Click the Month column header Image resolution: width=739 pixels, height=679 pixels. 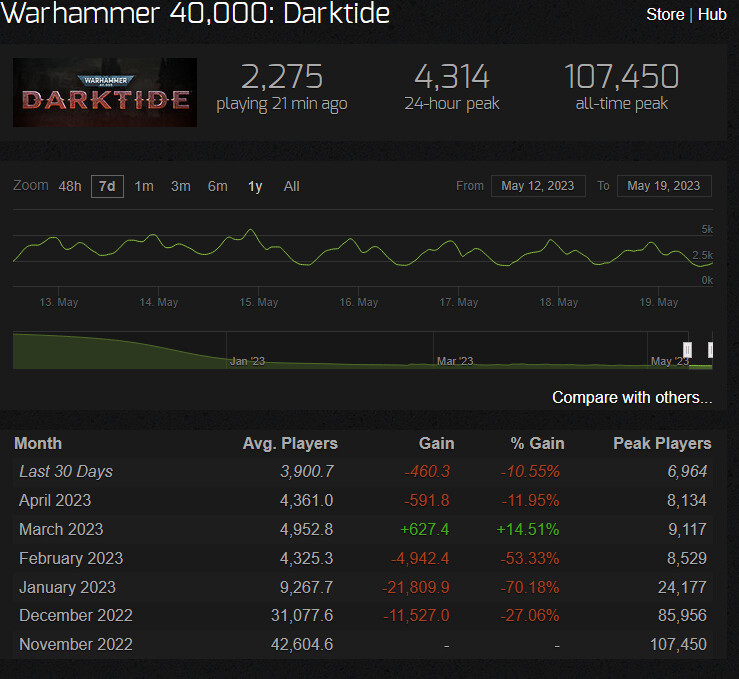click(38, 443)
